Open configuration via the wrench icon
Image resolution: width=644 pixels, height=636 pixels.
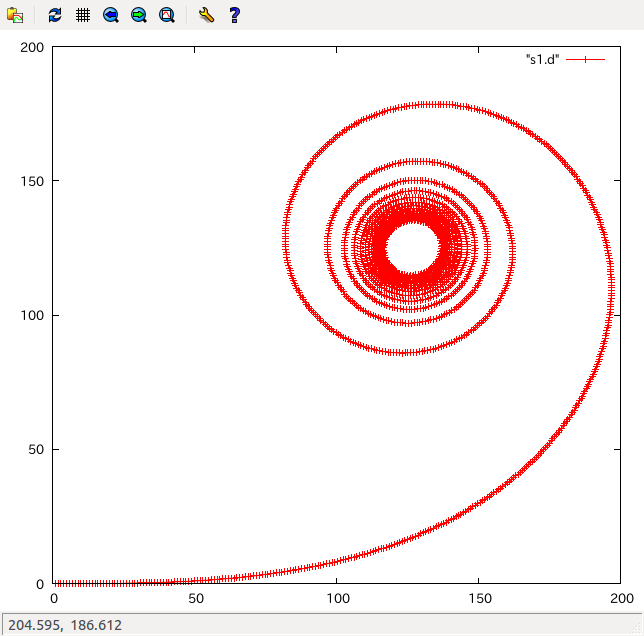(206, 15)
